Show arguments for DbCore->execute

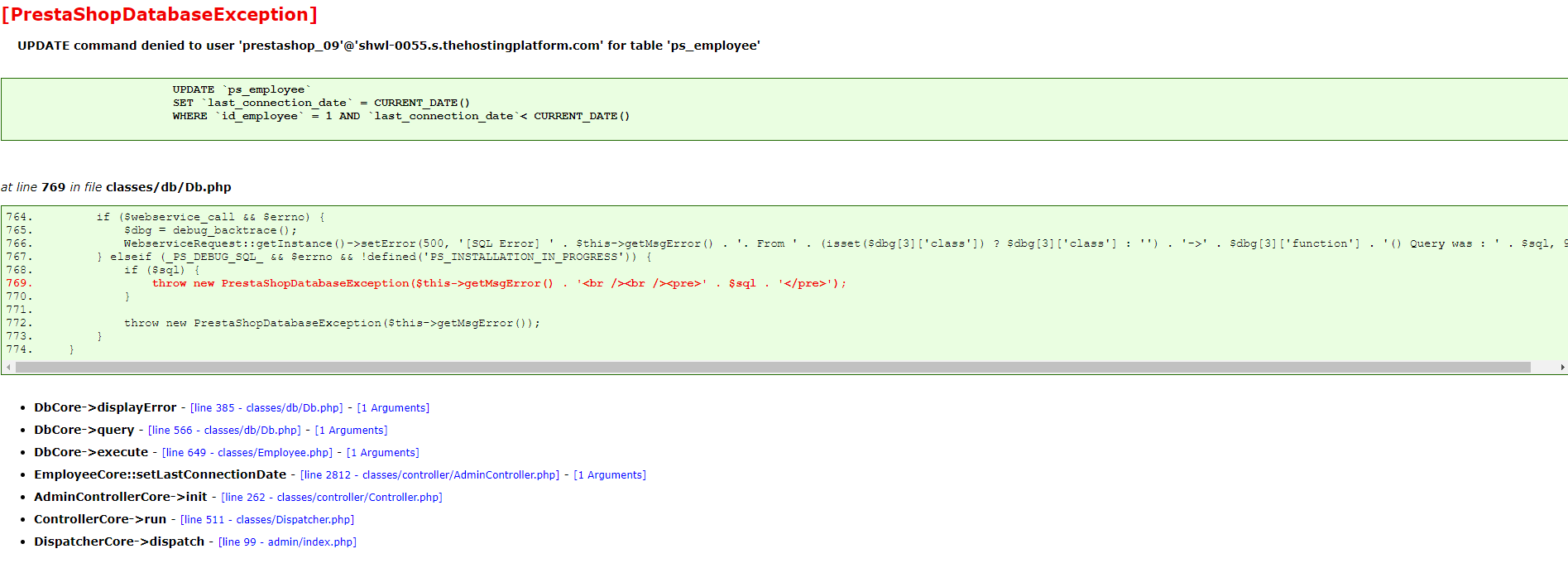(382, 453)
